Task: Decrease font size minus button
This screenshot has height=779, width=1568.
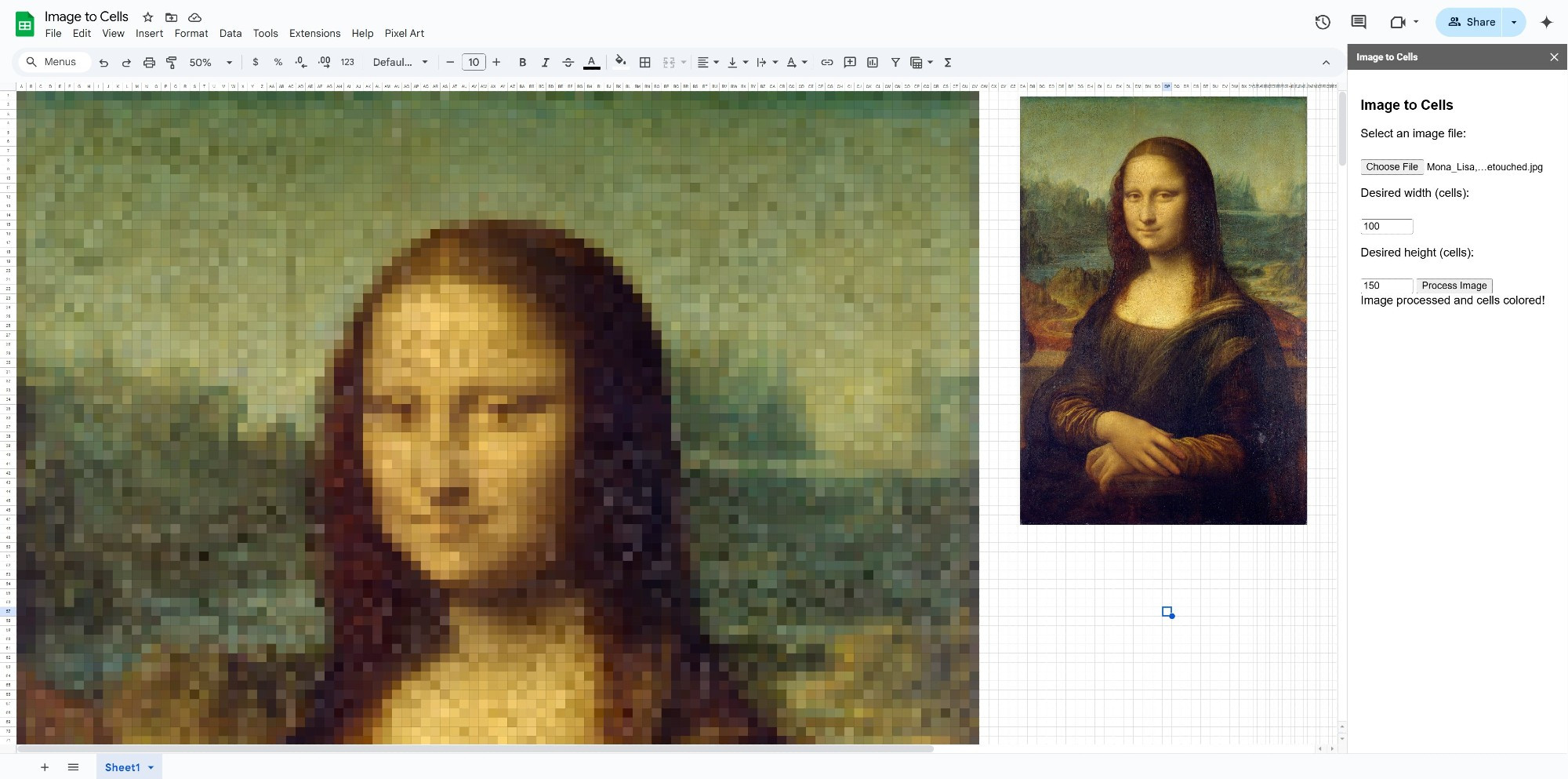Action: [x=450, y=62]
